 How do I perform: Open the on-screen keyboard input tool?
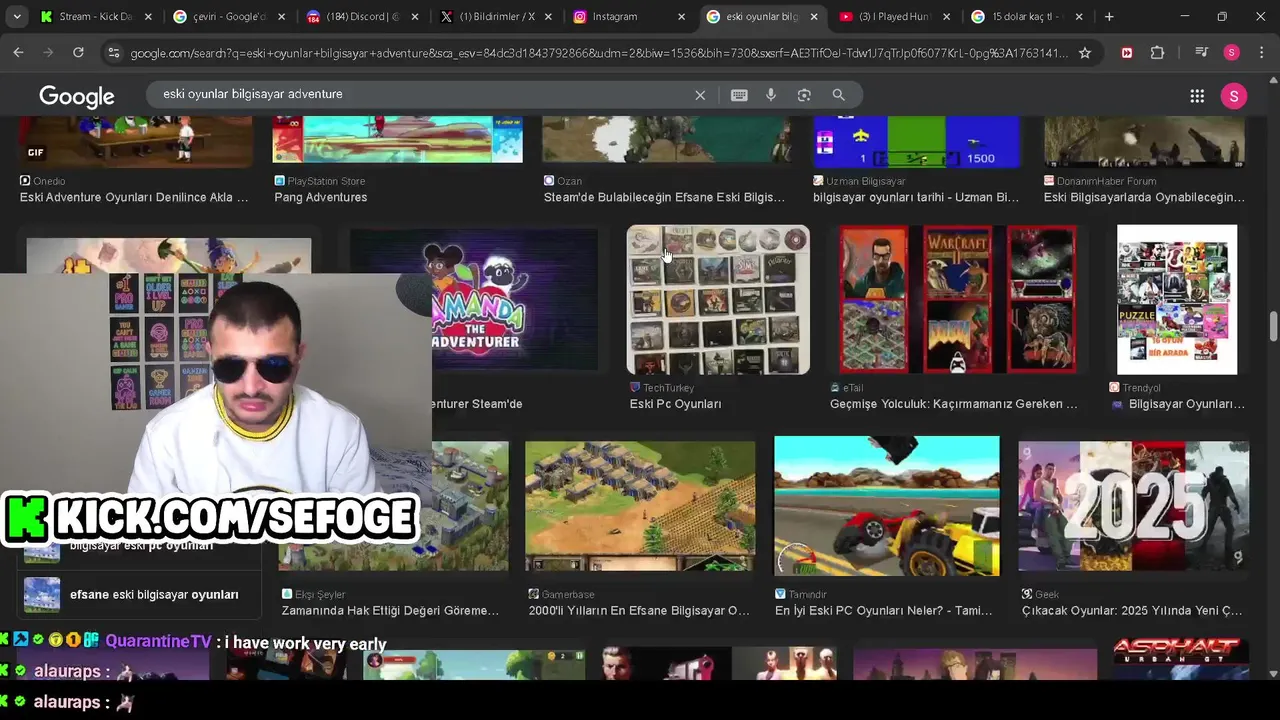click(739, 95)
